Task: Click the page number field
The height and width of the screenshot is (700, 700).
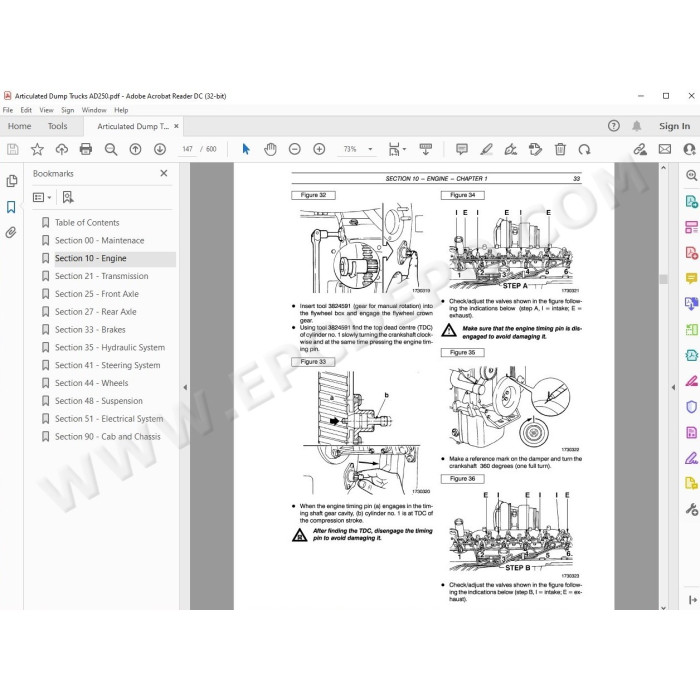Action: [188, 149]
